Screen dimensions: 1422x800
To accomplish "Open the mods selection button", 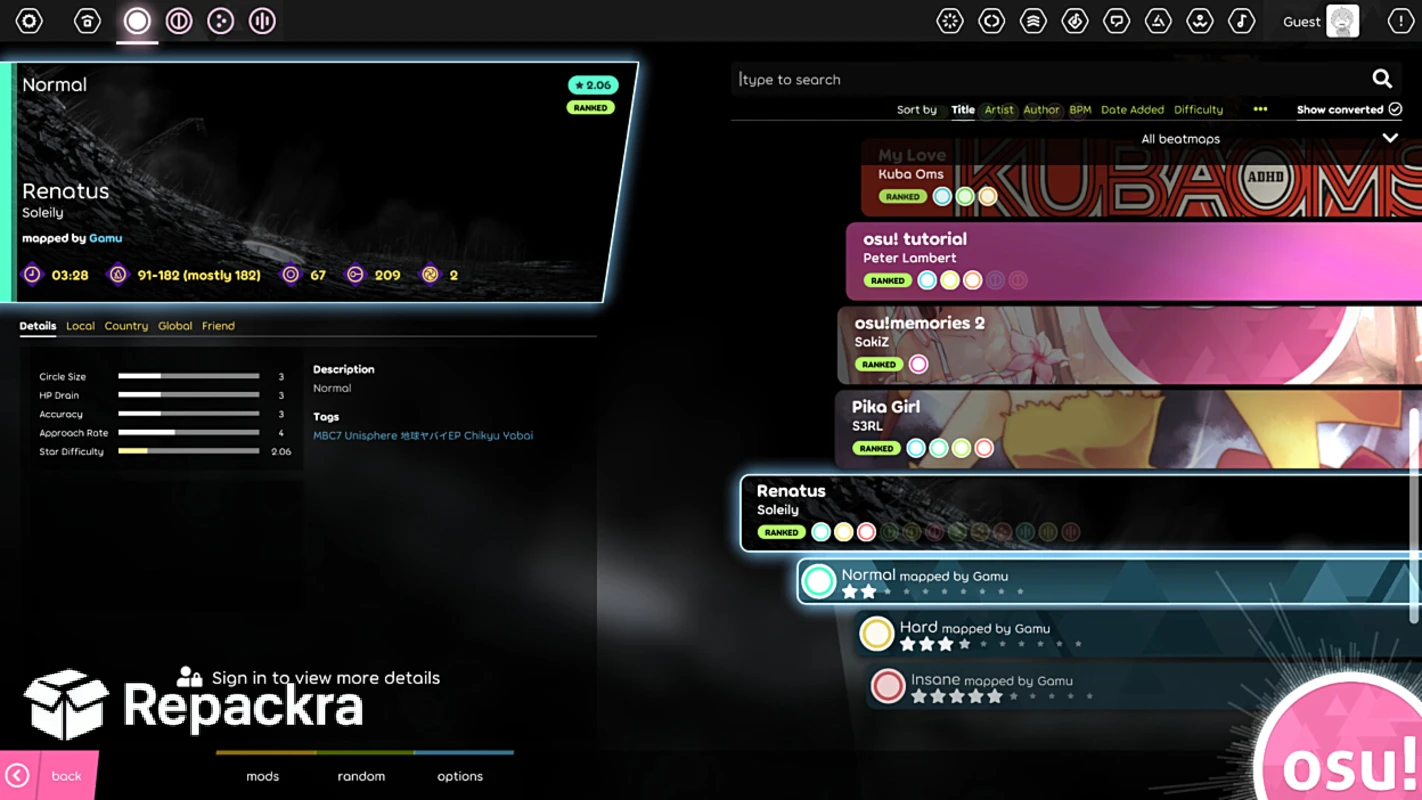I will [263, 776].
